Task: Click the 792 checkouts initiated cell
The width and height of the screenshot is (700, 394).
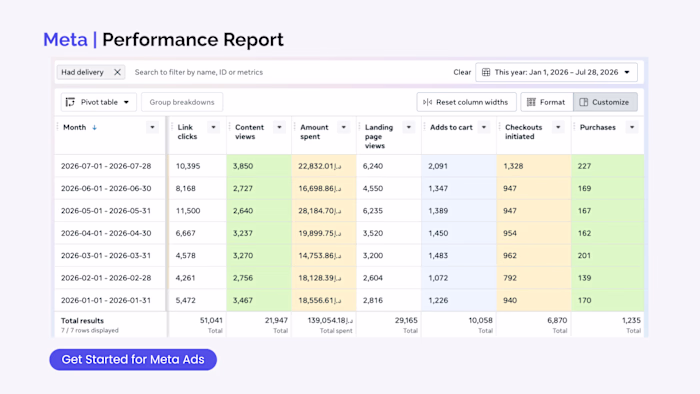Action: click(534, 278)
